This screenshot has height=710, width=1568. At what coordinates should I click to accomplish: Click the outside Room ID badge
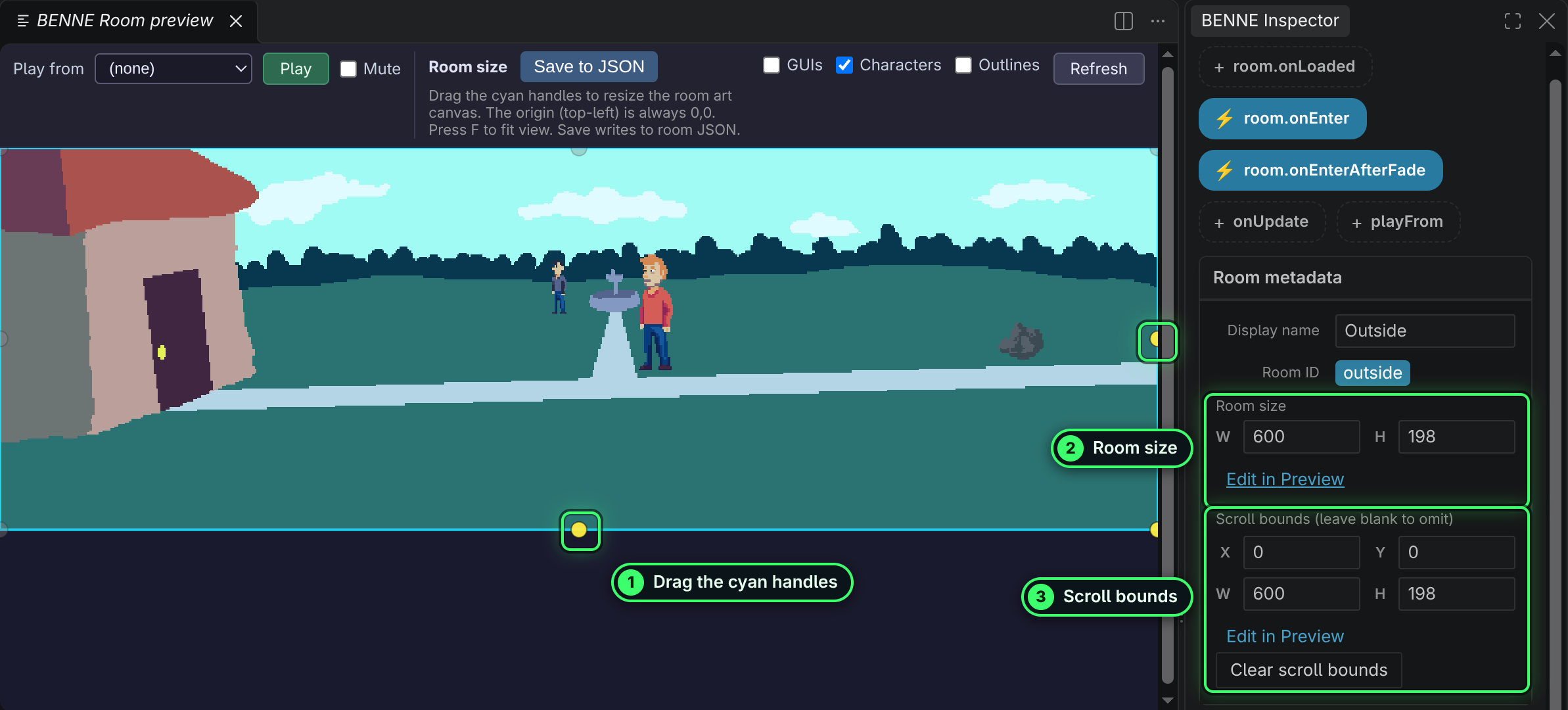(x=1372, y=373)
